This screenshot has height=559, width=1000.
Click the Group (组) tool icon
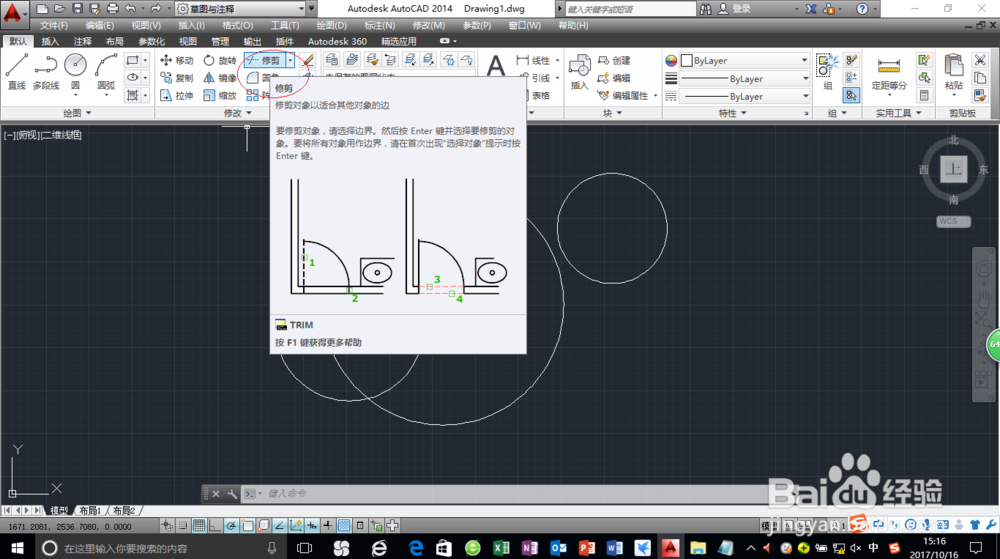(828, 71)
